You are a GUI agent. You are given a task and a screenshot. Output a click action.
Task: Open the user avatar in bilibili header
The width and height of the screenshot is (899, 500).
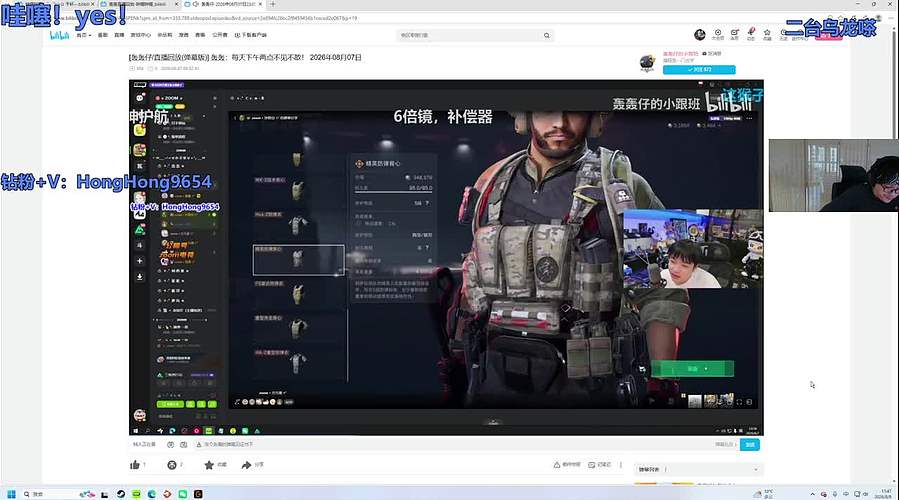[699, 35]
